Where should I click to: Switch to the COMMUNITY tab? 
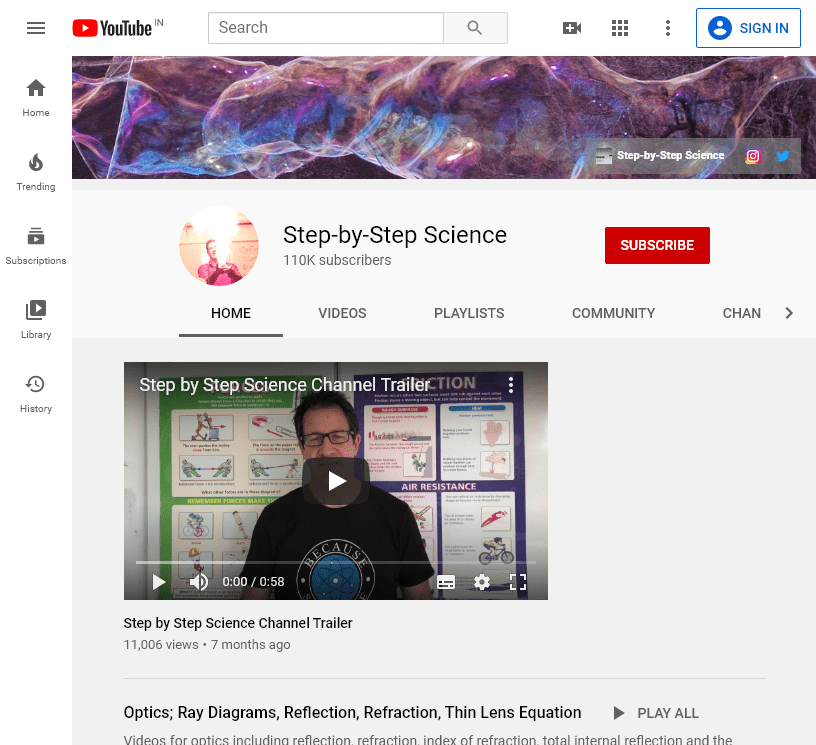tap(614, 313)
